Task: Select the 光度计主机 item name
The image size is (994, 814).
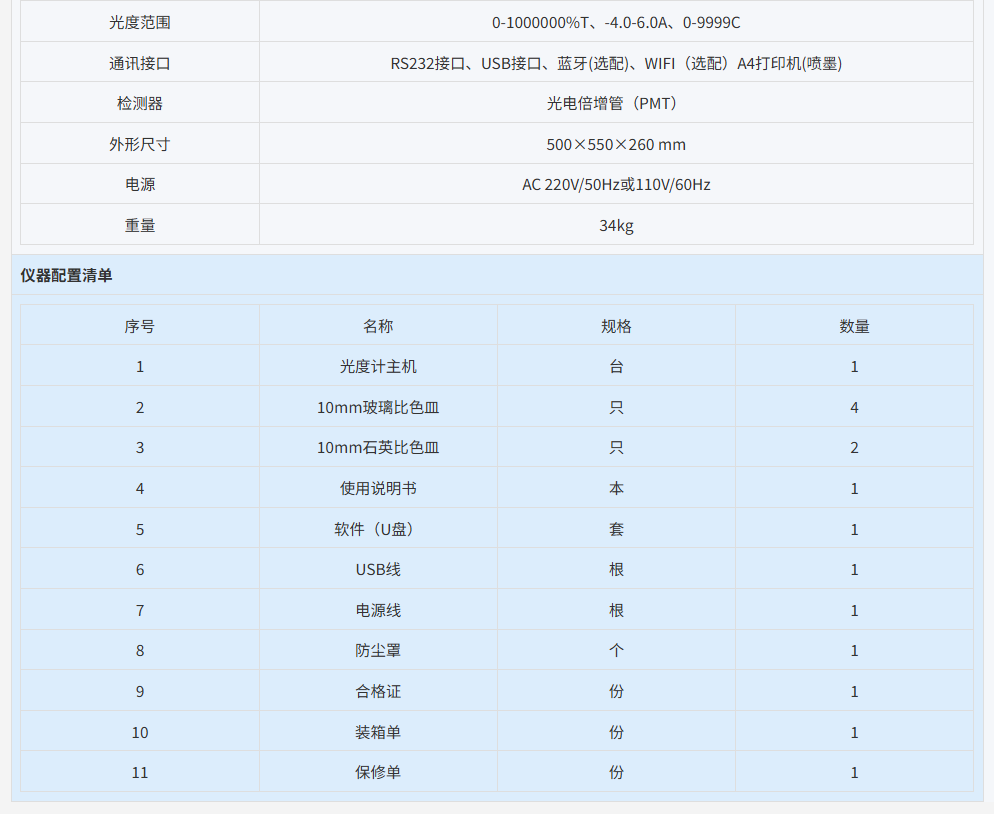Action: coord(378,367)
